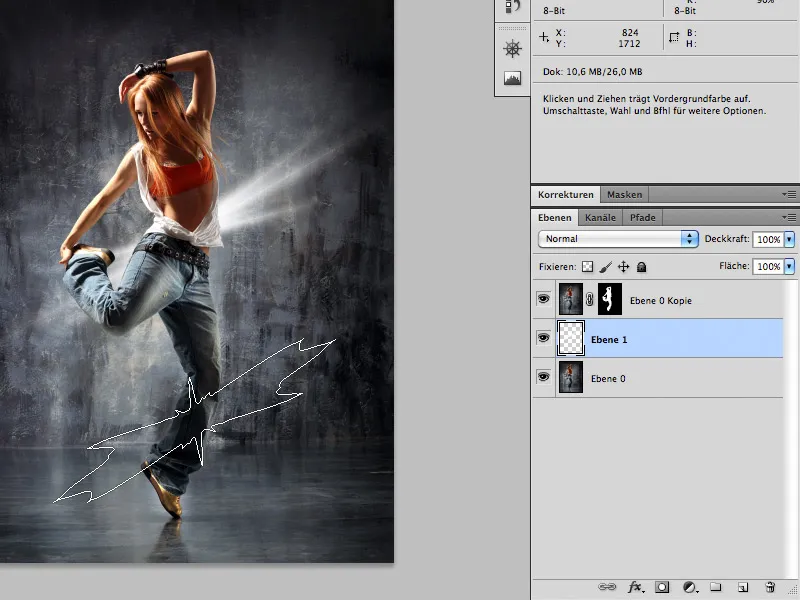Click the "Fläche:" label
The height and width of the screenshot is (600, 800).
click(x=734, y=266)
